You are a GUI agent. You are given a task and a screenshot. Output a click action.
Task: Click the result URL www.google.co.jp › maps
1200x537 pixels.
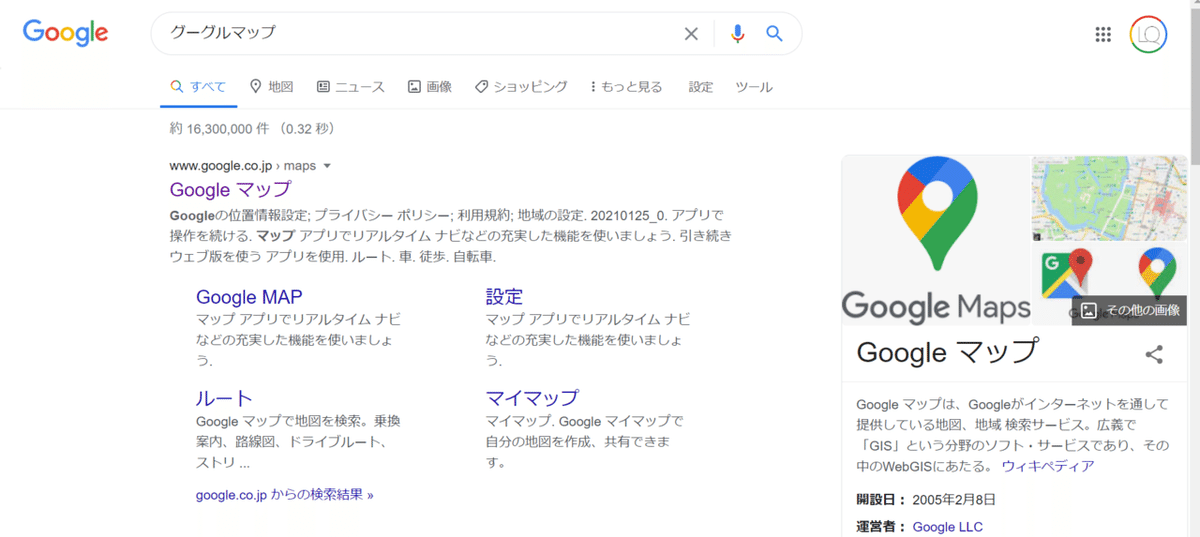(x=243, y=166)
